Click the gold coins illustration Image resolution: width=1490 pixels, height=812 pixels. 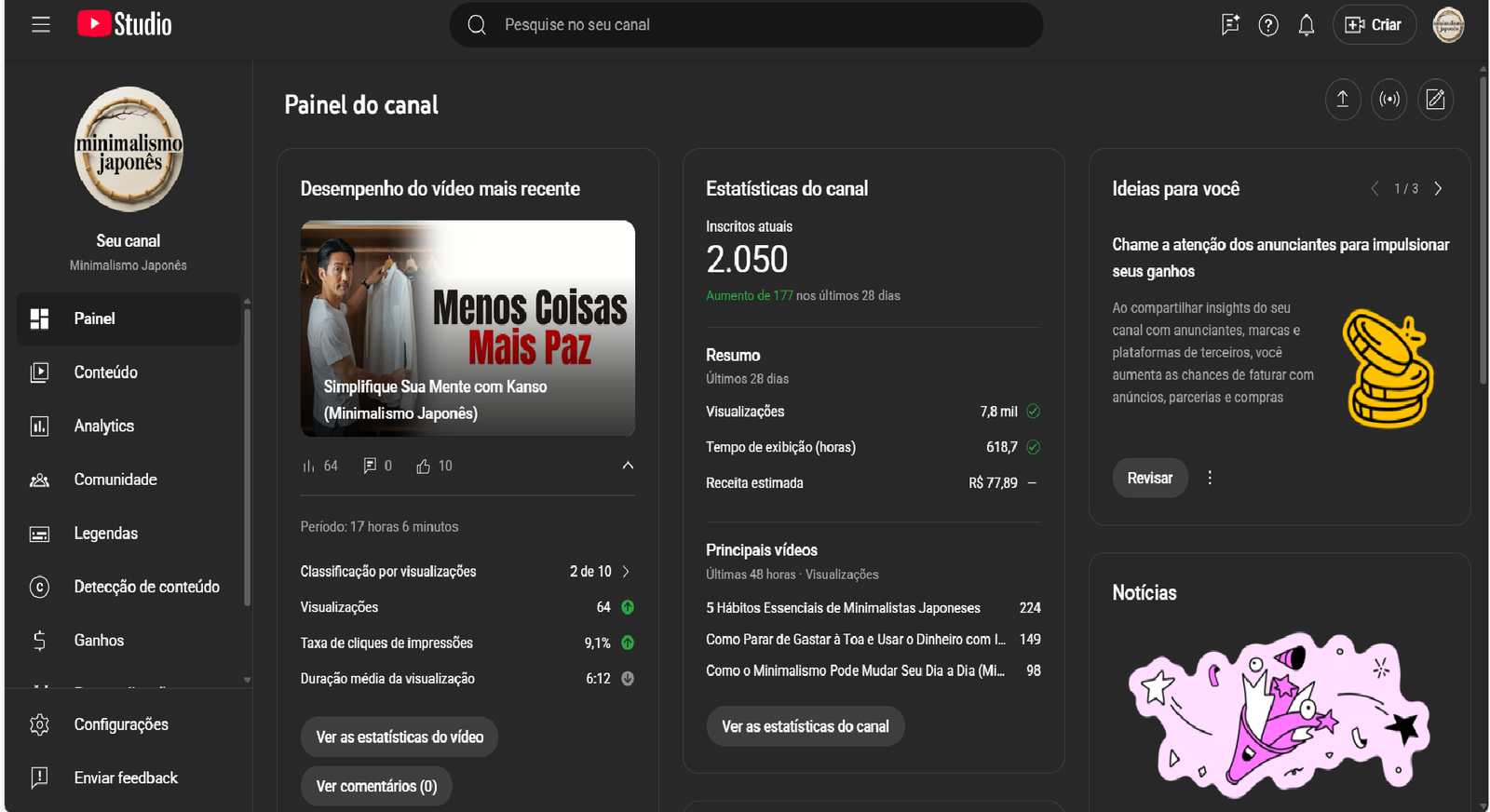(1388, 369)
